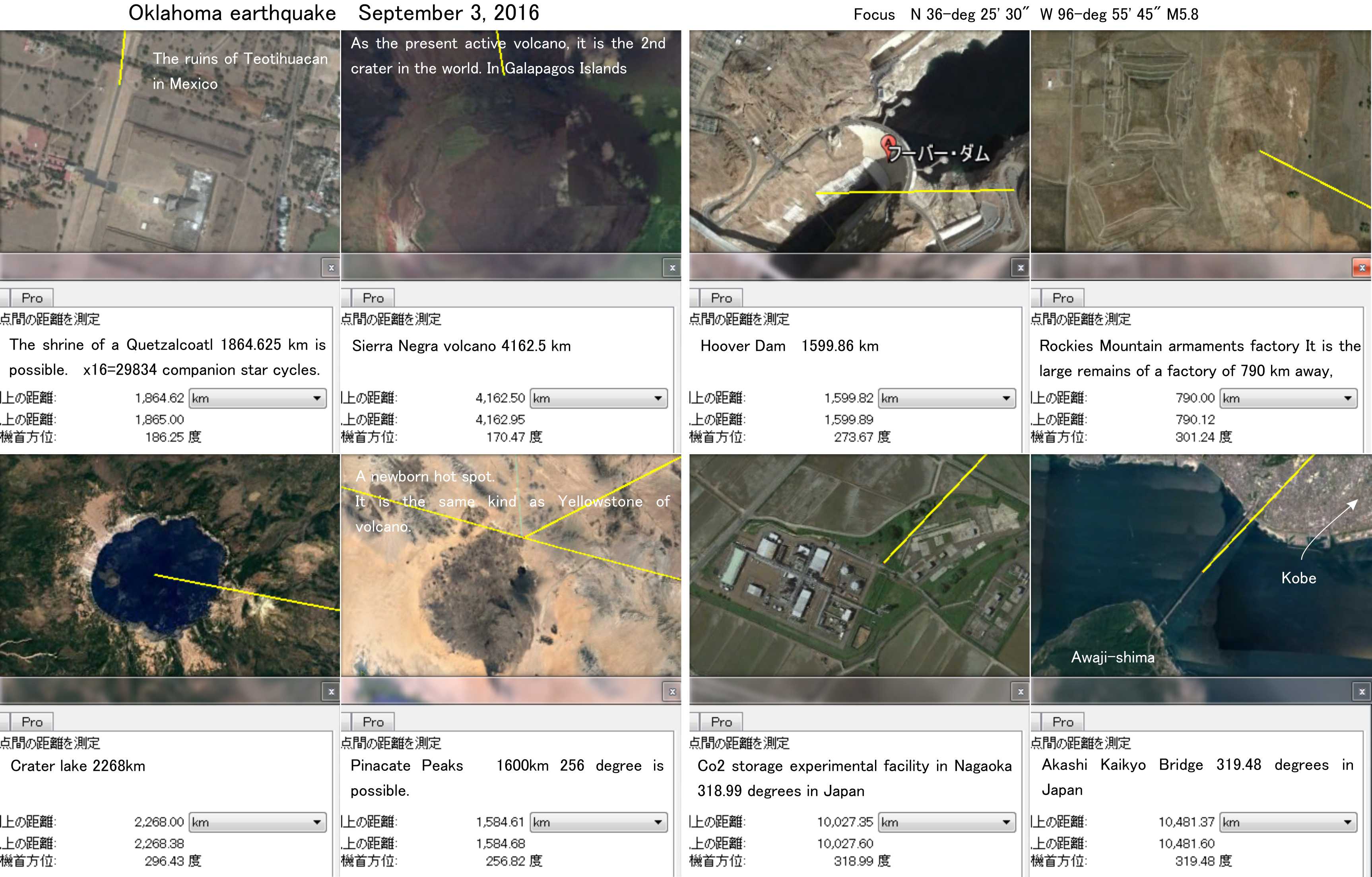This screenshot has height=877, width=1372.
Task: Expand the km dropdown beside 10,027.35
Action: tap(947, 822)
